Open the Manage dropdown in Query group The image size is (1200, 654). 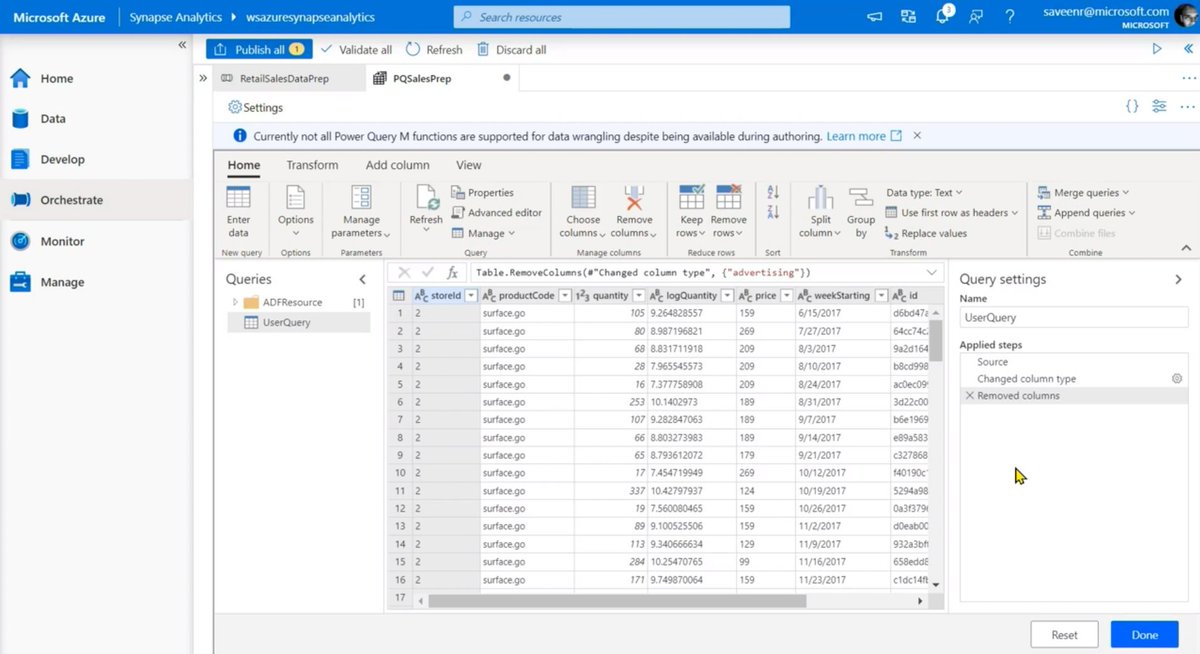[x=483, y=233]
